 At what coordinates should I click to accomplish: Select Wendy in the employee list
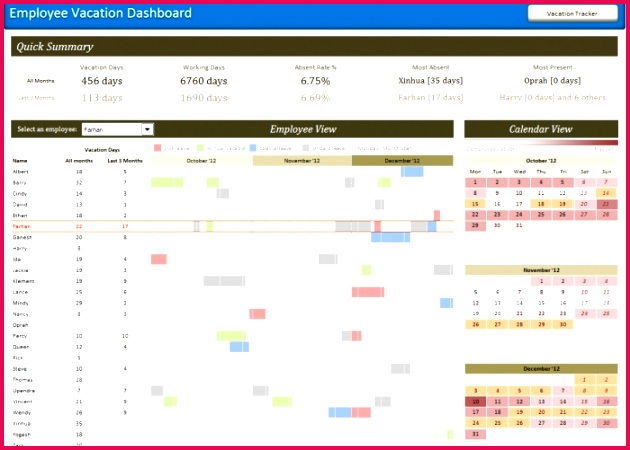coord(21,413)
